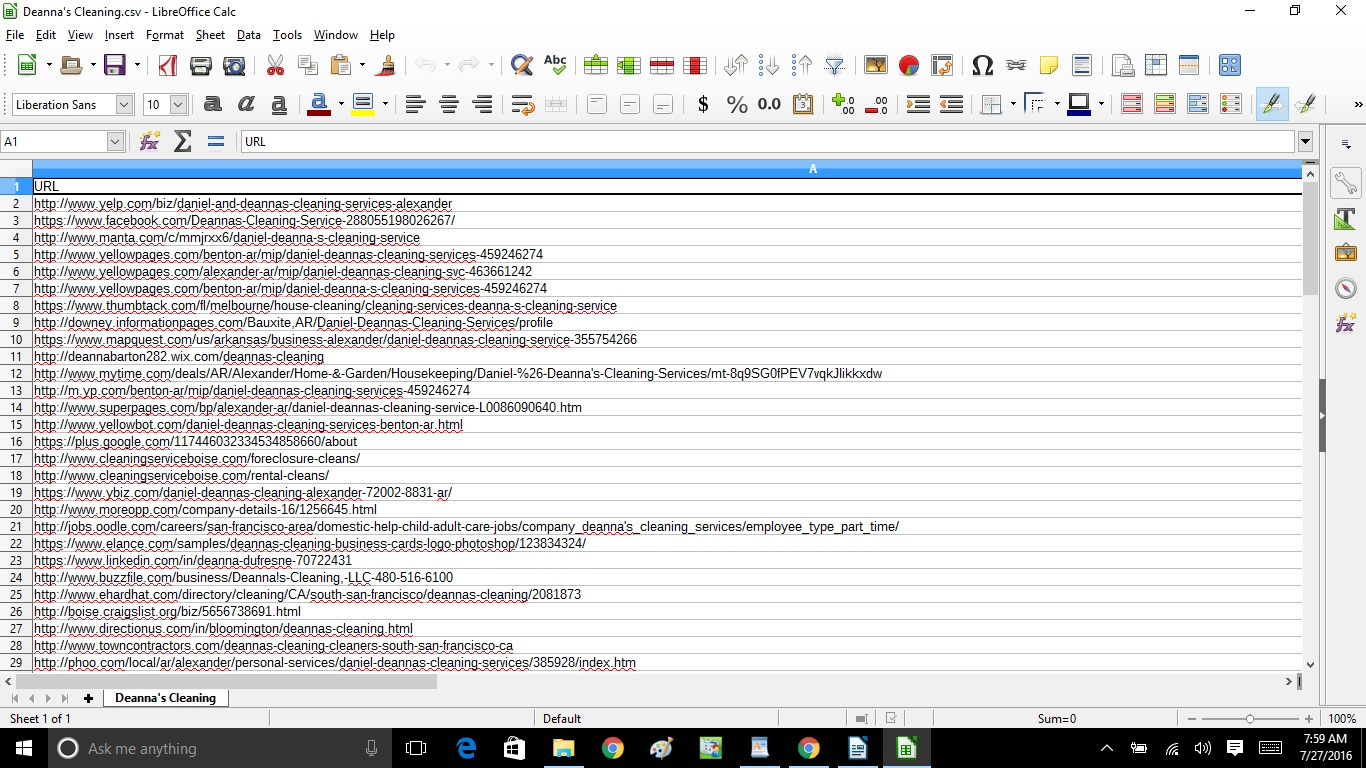Click the yellow highlighting color swatch
Screen dimensions: 1366x768
coord(362,105)
